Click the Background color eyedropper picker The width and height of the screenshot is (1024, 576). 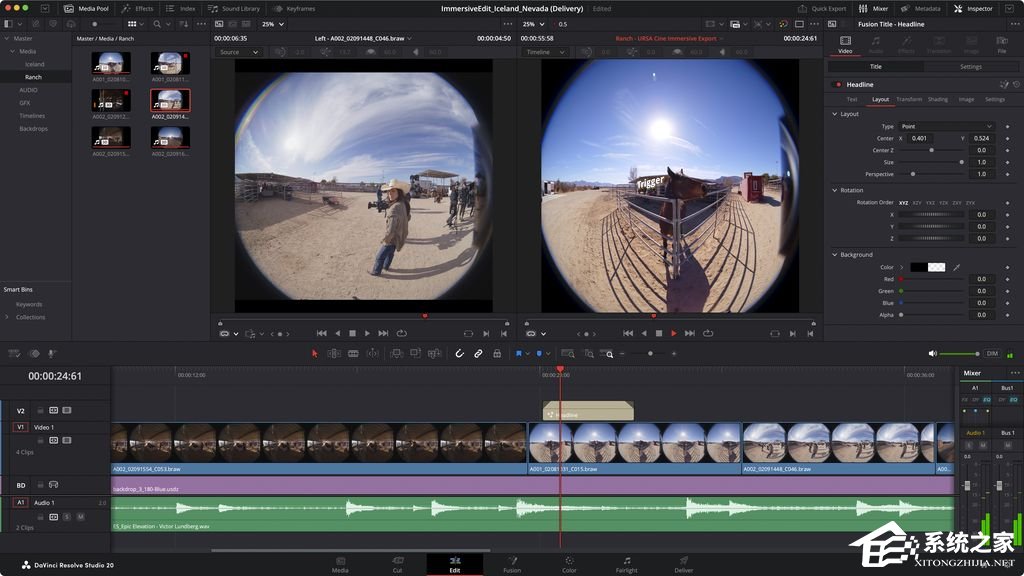coord(956,267)
